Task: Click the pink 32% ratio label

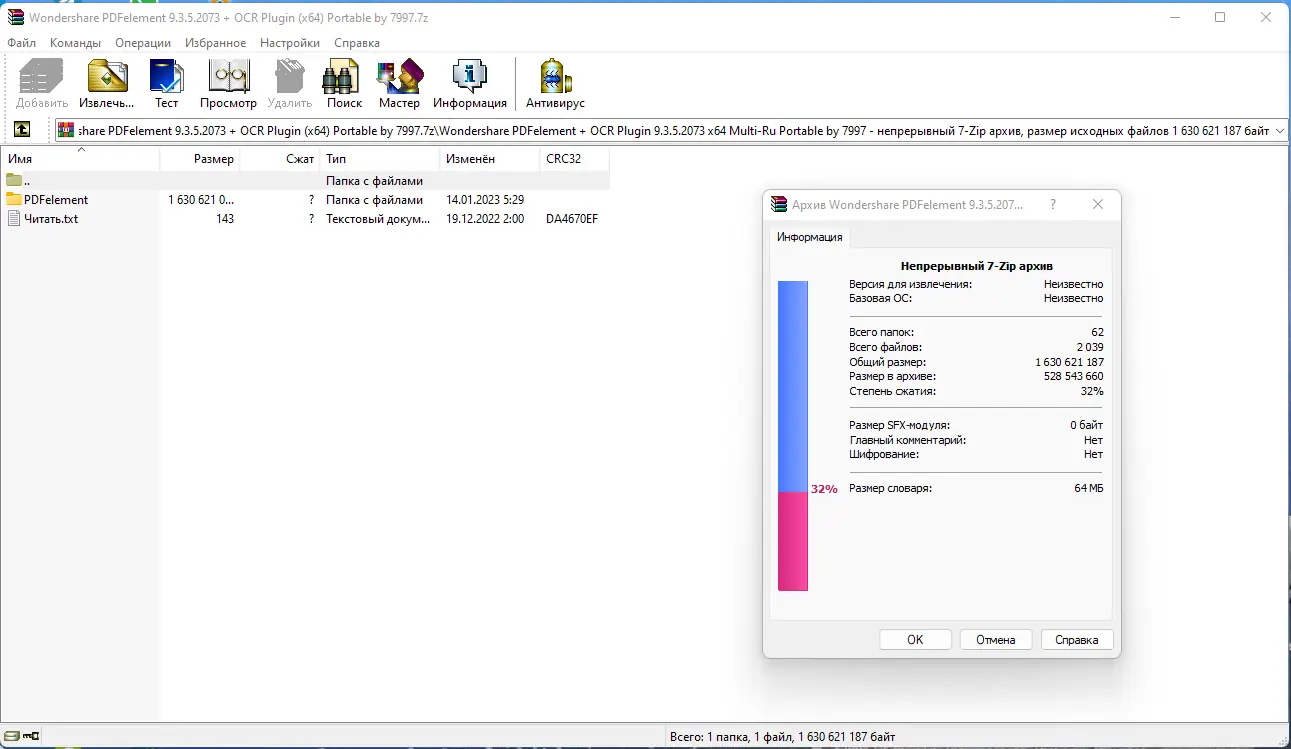Action: (x=824, y=490)
